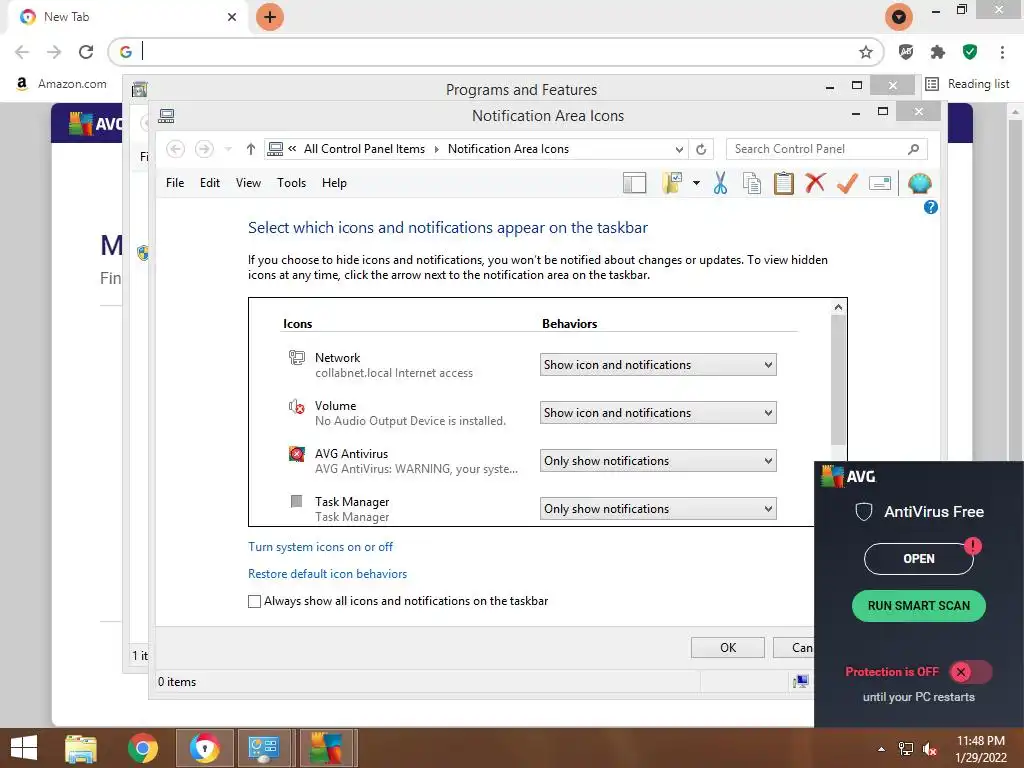Bookmark this tab with the star icon
This screenshot has height=768, width=1024.
(866, 52)
